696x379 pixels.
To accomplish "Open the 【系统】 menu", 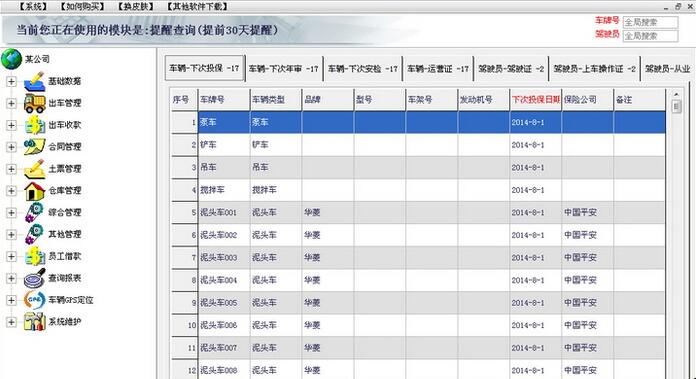I will pos(34,6).
